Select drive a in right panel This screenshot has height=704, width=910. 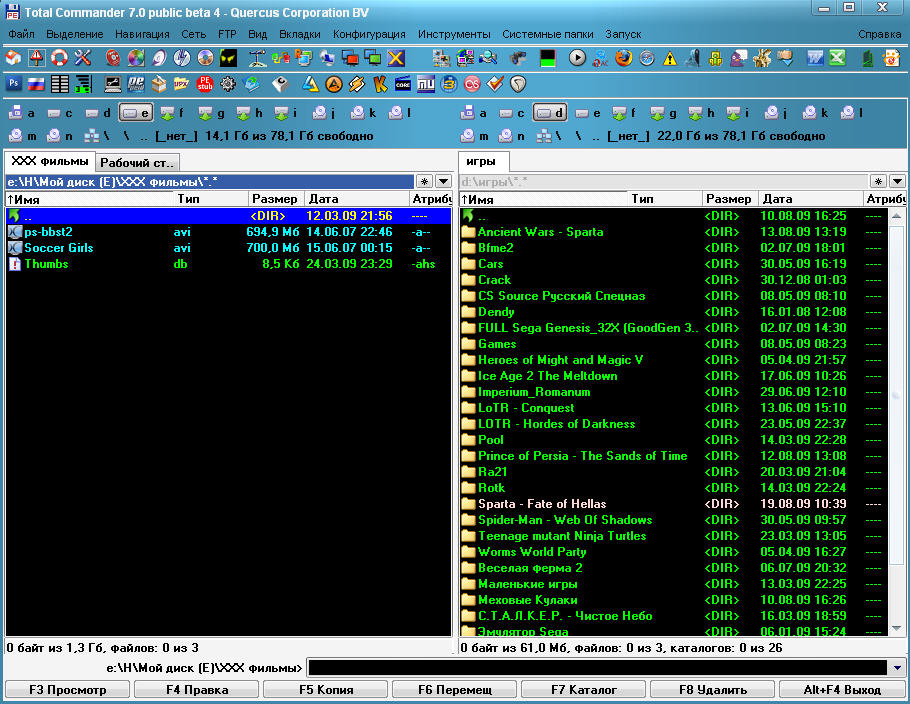474,113
